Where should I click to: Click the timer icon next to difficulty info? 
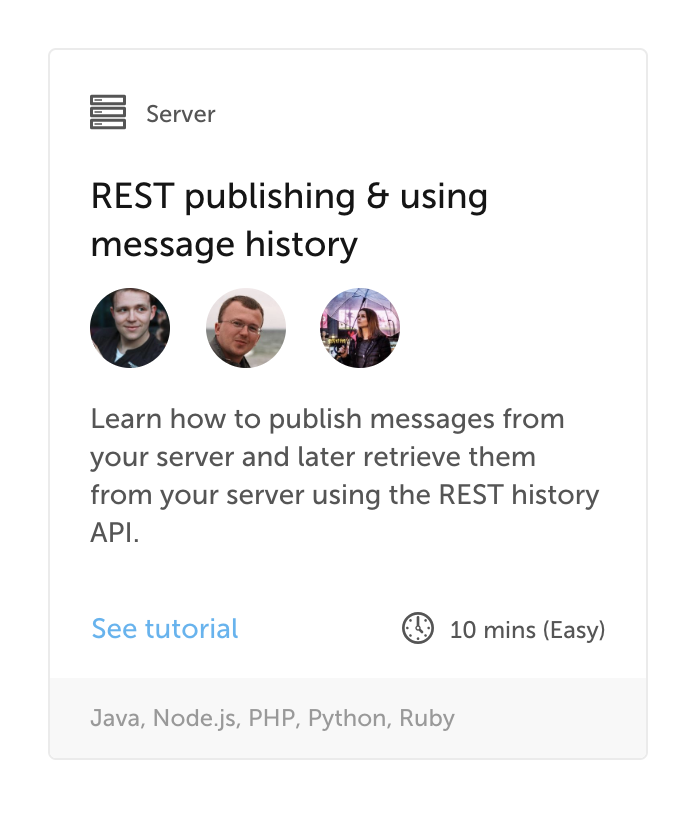[x=416, y=630]
